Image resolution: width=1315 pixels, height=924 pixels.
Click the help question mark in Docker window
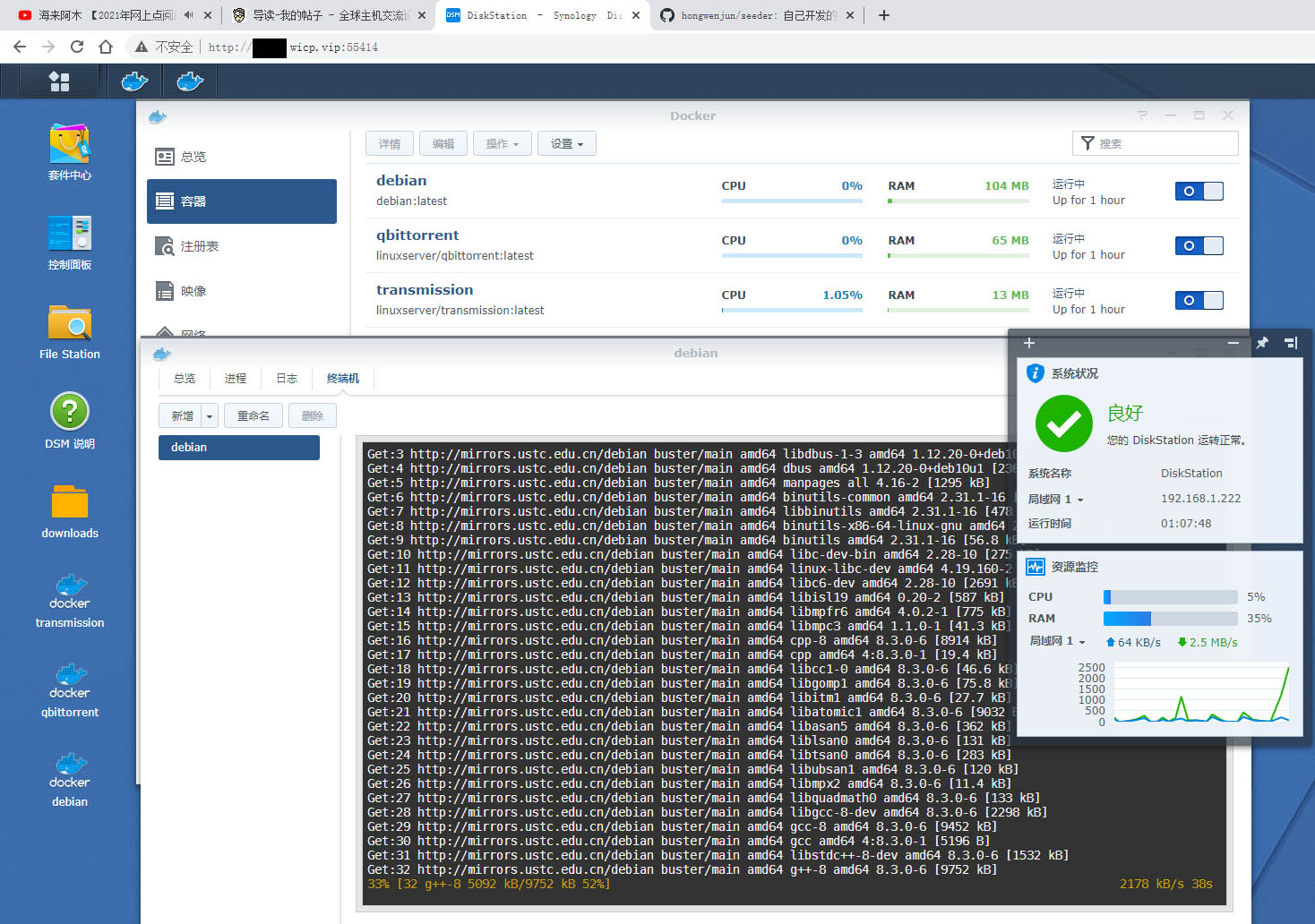pos(1142,115)
